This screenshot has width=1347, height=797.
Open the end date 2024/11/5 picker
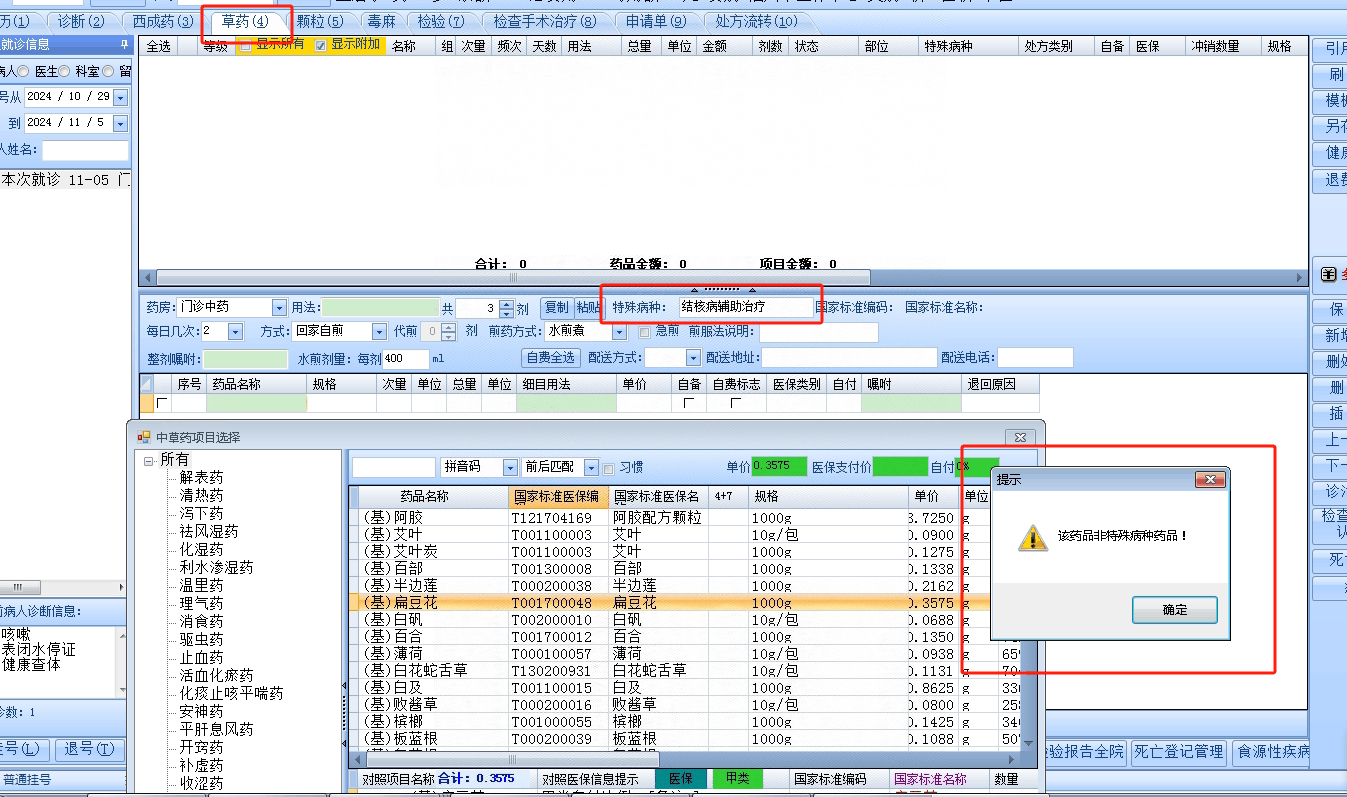tap(121, 123)
